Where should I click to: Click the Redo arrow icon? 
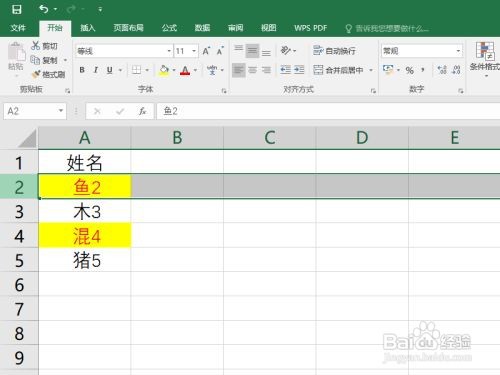(x=71, y=9)
